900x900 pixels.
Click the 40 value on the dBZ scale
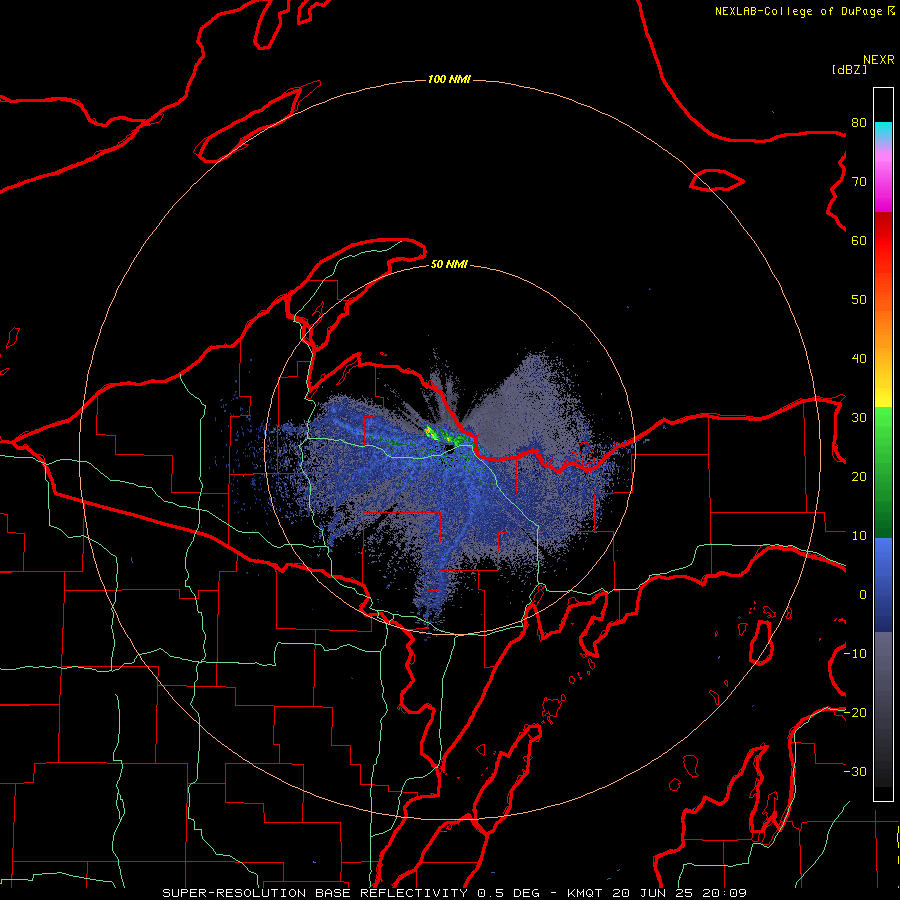(x=859, y=359)
